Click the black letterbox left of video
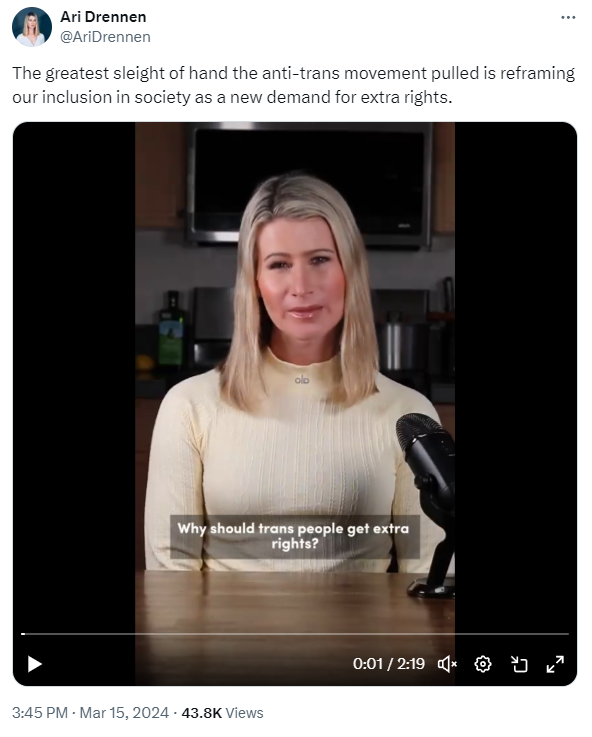Image resolution: width=592 pixels, height=737 pixels. pyautogui.click(x=74, y=376)
